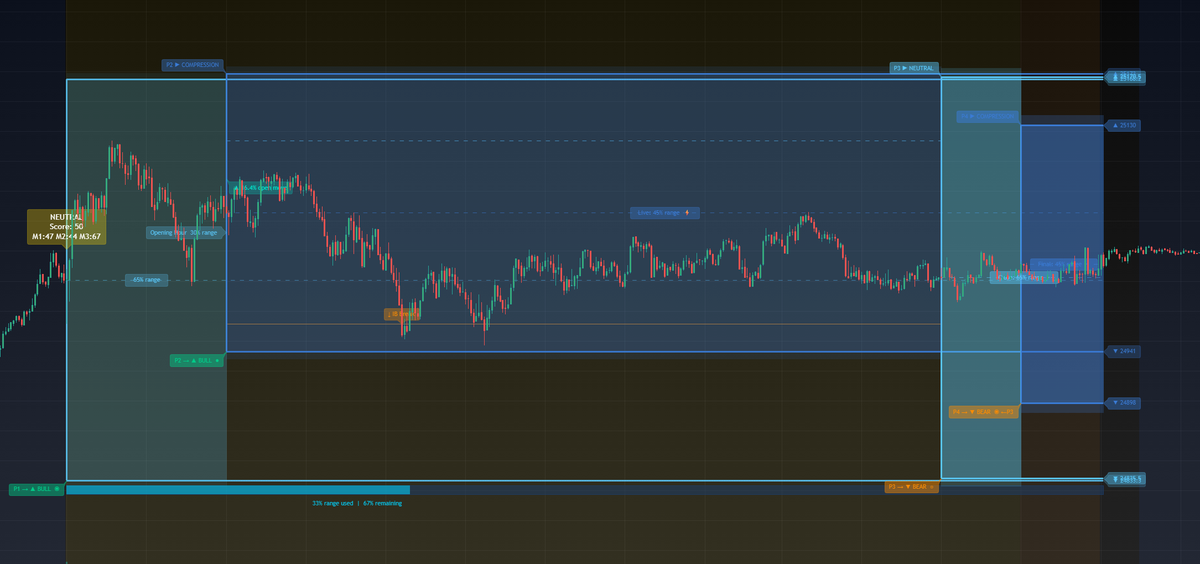The image size is (1200, 564).
Task: Click the orange IB break marker
Action: (x=402, y=314)
